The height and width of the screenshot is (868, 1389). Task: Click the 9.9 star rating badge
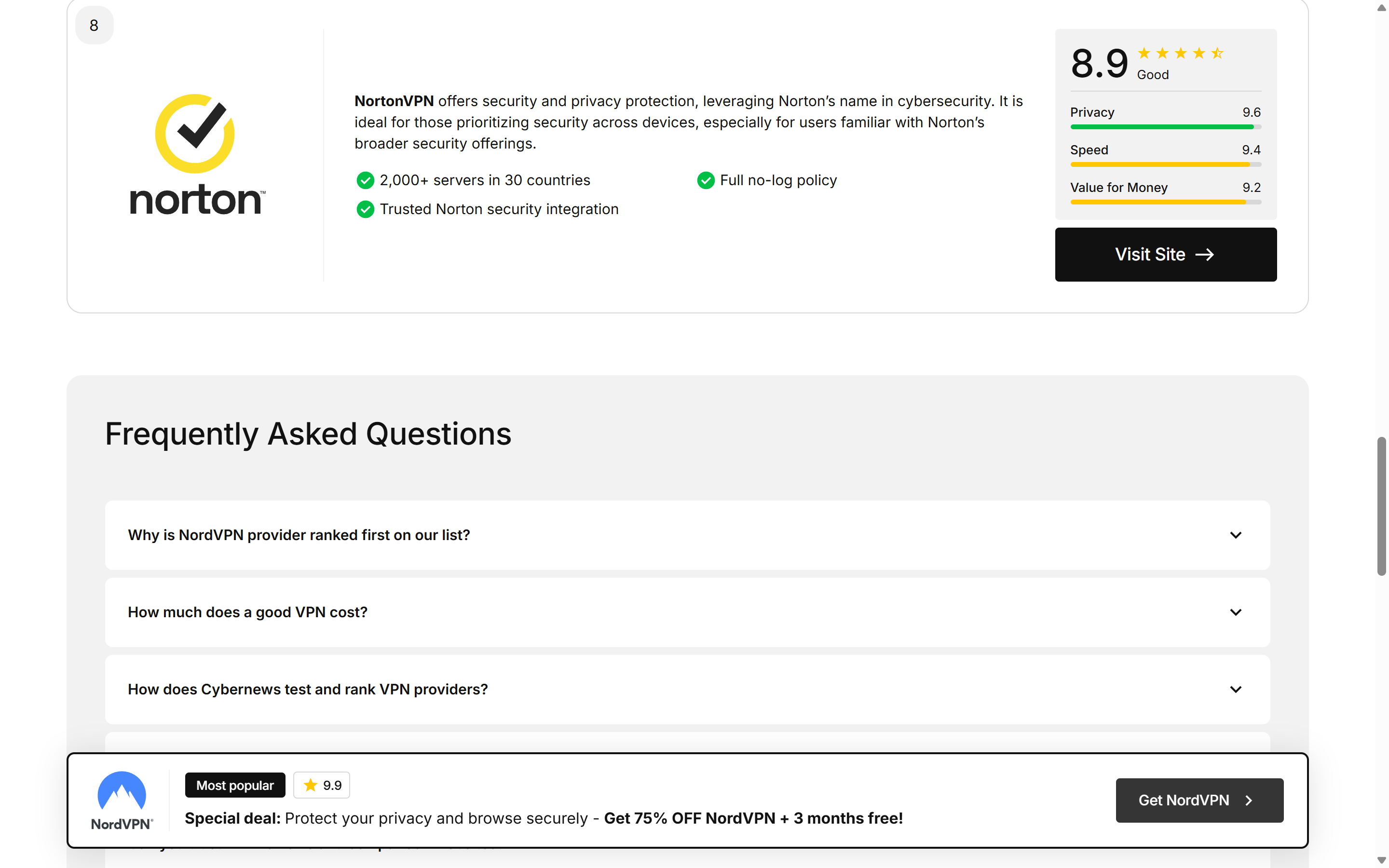321,785
